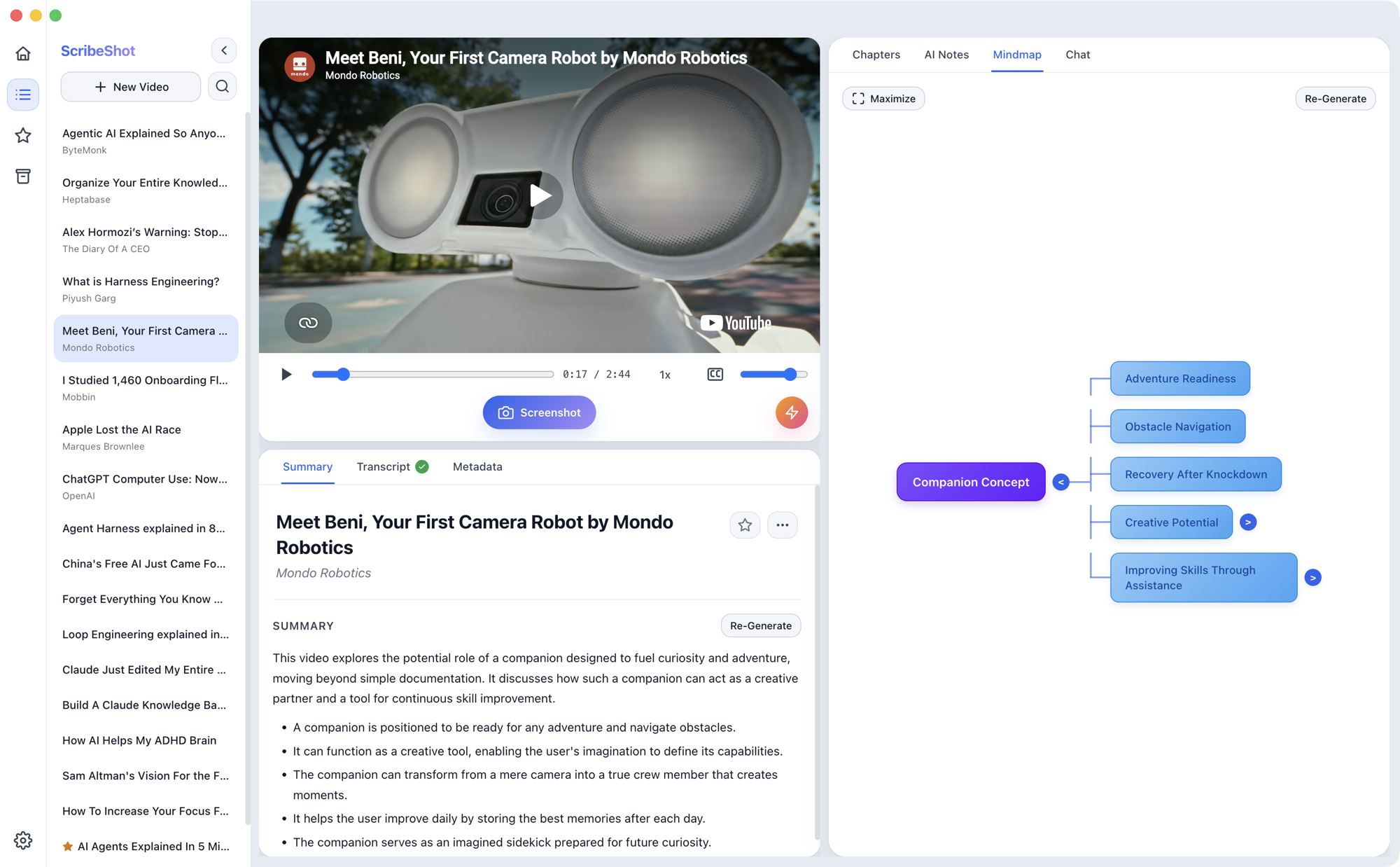Image resolution: width=1400 pixels, height=867 pixels.
Task: Click Re-Generate in the Summary section
Action: point(761,625)
